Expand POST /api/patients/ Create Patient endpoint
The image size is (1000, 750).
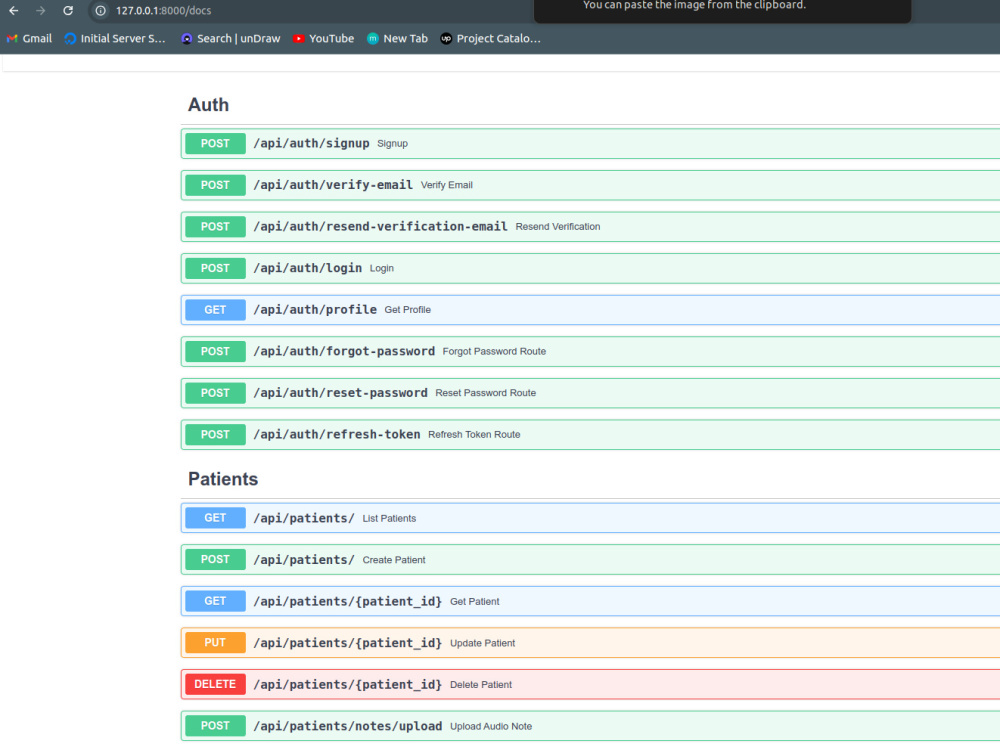(591, 559)
